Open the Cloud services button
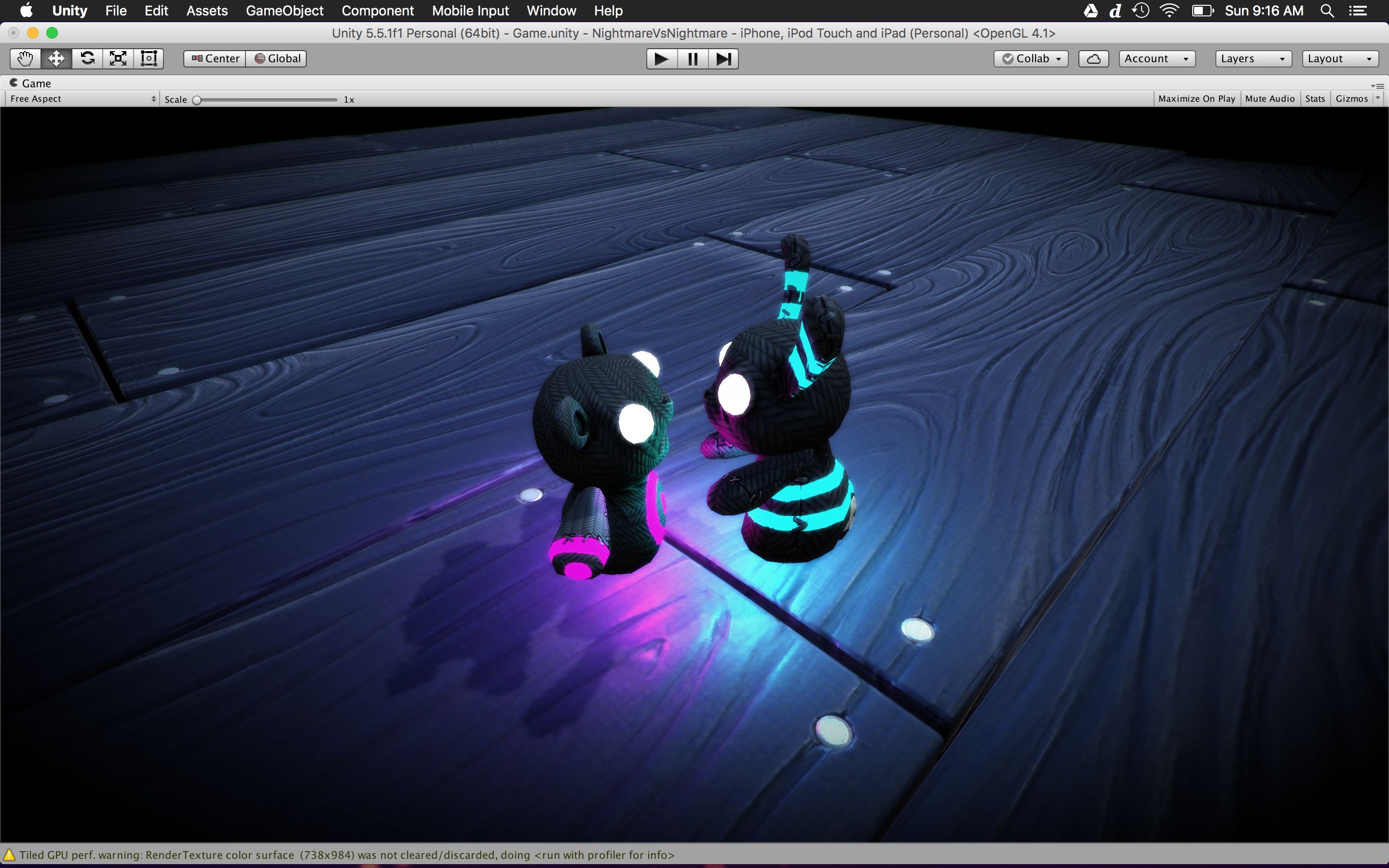 point(1093,58)
